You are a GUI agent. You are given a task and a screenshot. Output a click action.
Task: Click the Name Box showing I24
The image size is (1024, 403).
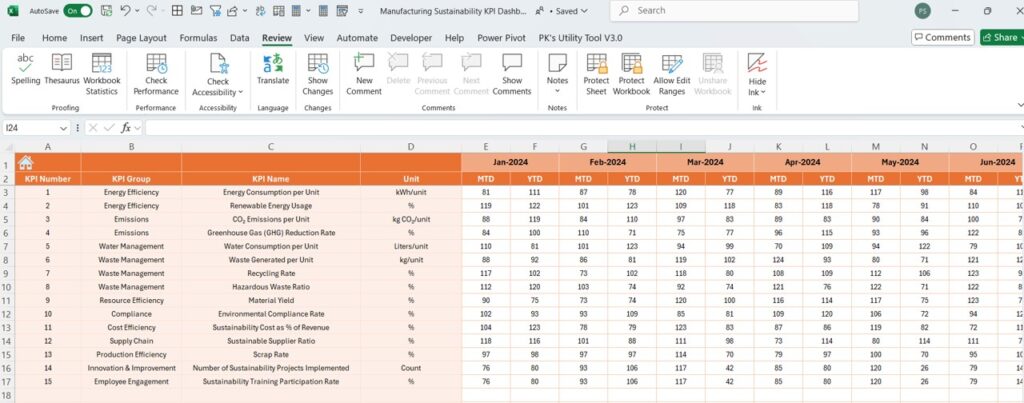(29, 128)
